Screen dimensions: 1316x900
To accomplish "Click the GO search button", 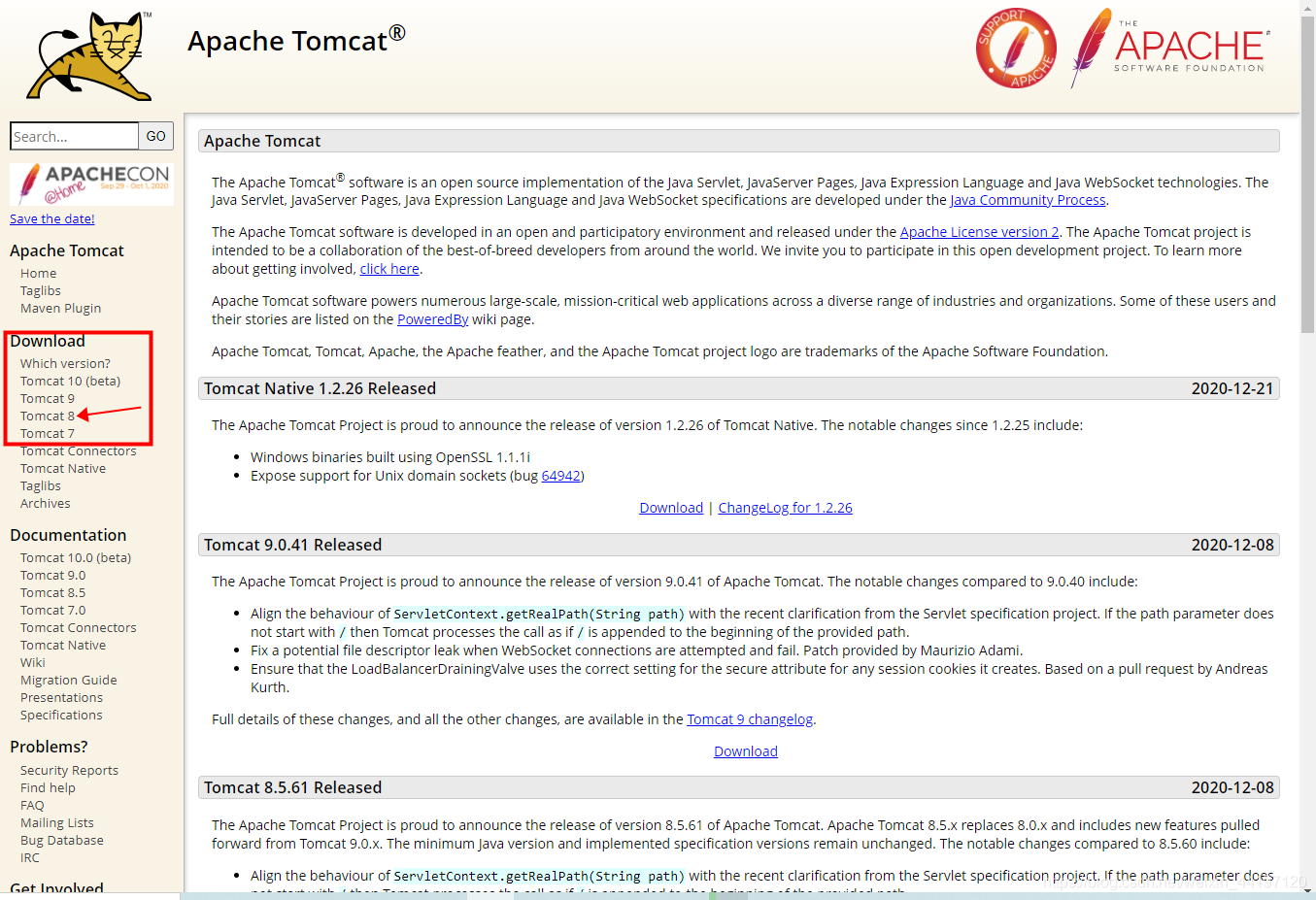I will [x=156, y=136].
